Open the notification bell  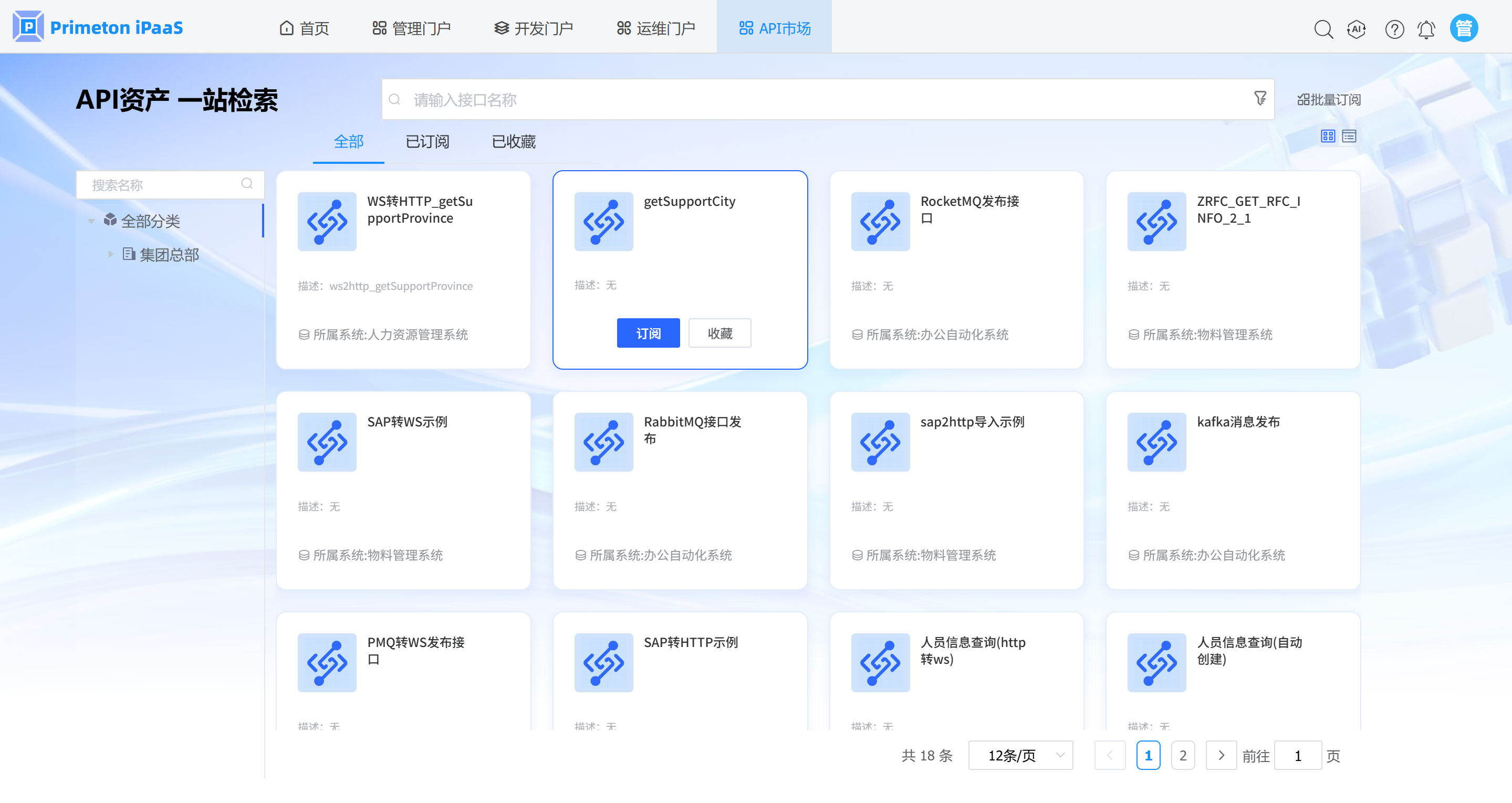pyautogui.click(x=1426, y=29)
